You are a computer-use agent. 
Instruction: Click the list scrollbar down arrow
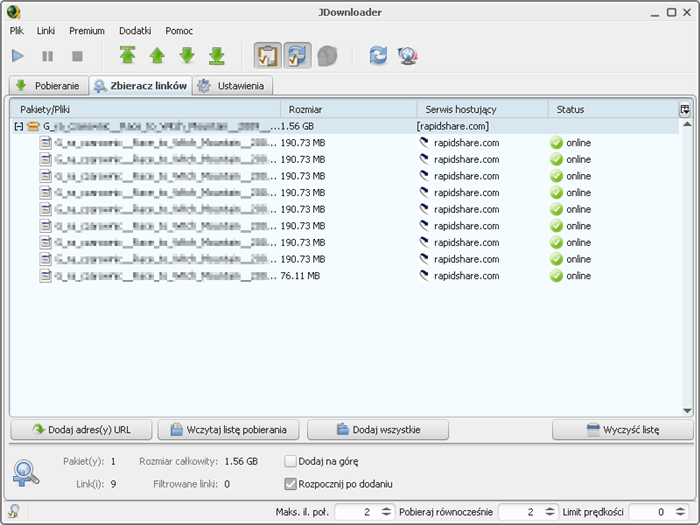[x=687, y=411]
